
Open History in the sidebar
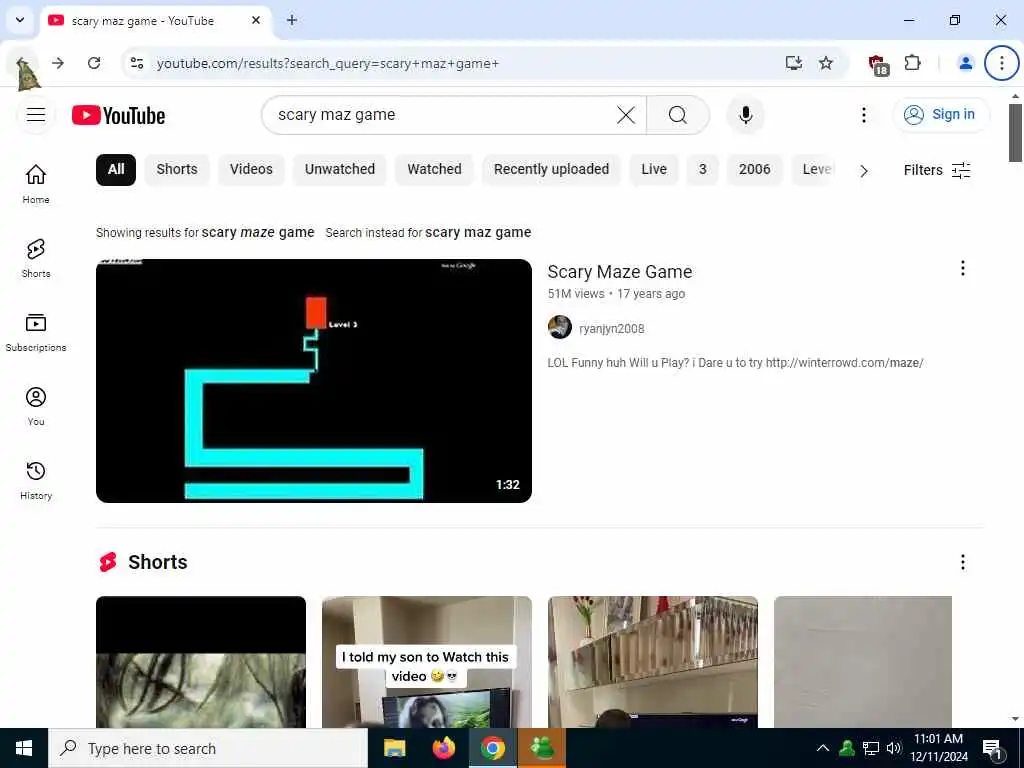coord(36,481)
